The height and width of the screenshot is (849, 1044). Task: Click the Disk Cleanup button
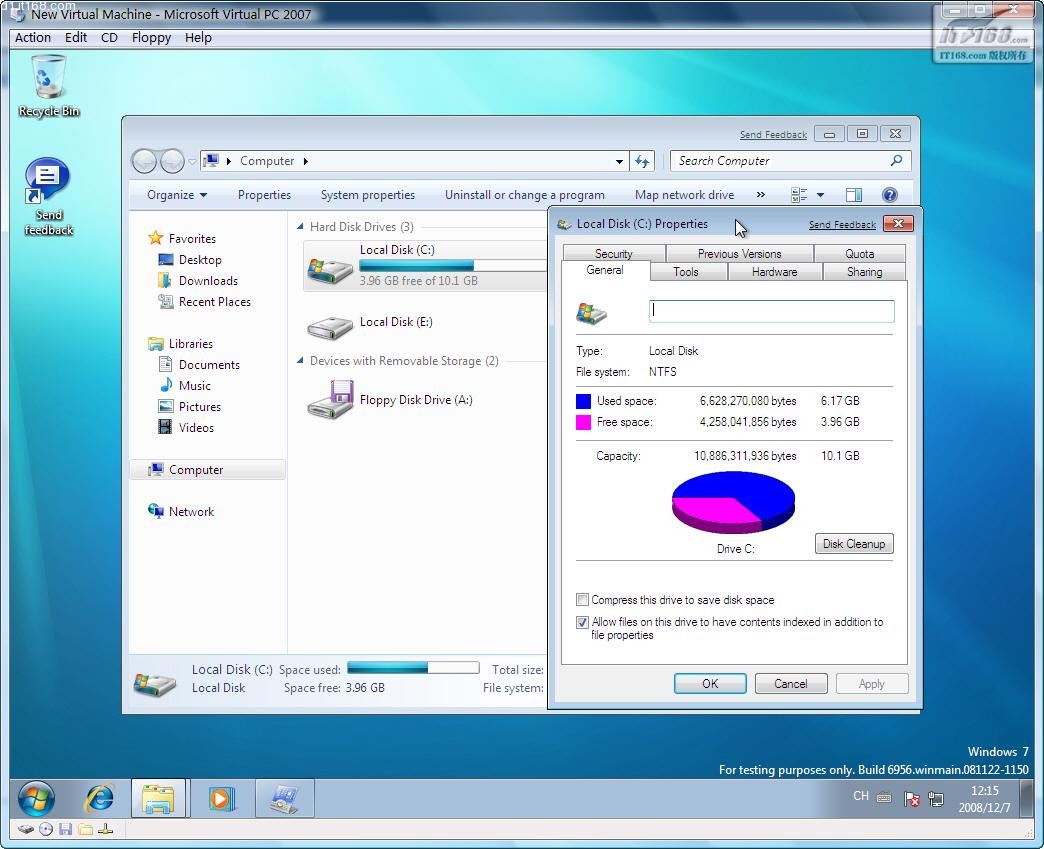(x=854, y=544)
